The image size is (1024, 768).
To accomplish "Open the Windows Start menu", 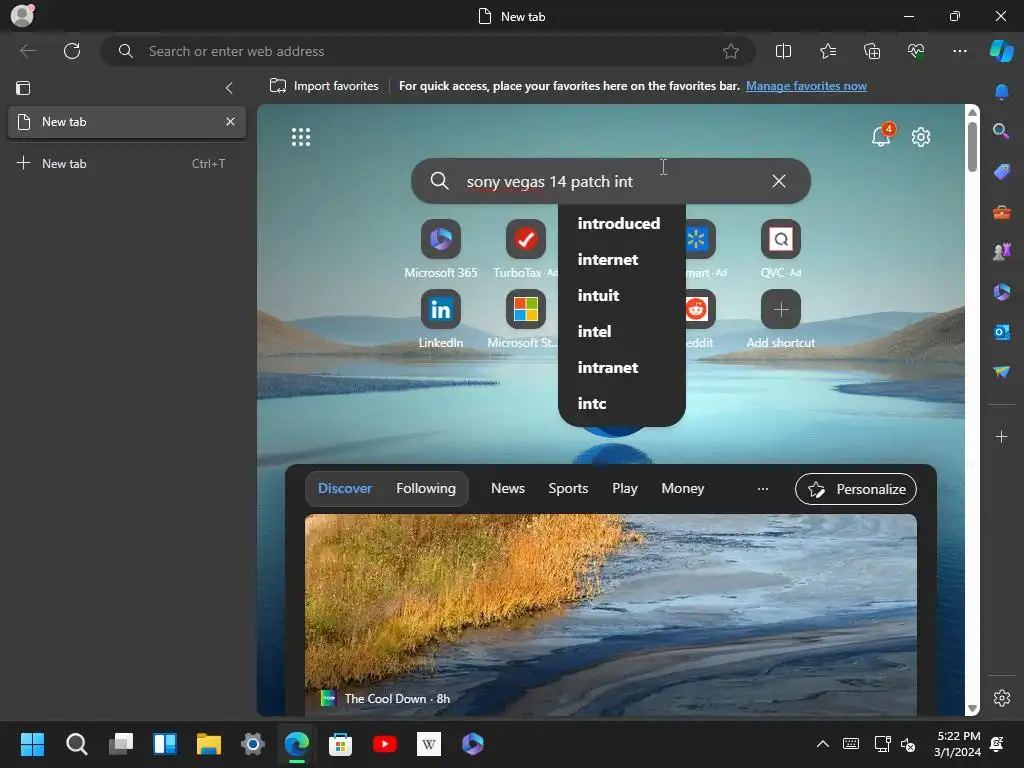I will [32, 744].
